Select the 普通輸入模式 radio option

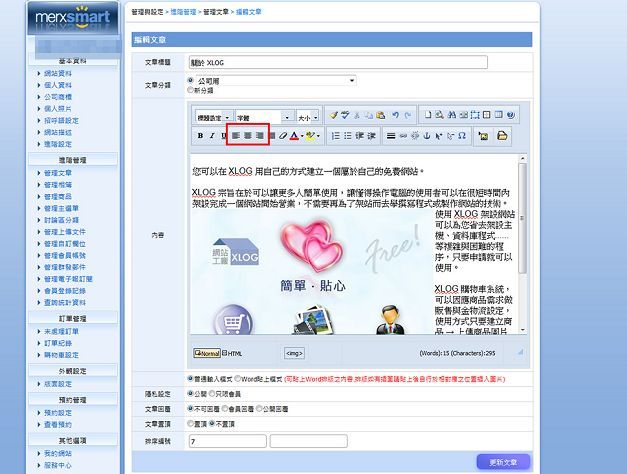[x=190, y=378]
